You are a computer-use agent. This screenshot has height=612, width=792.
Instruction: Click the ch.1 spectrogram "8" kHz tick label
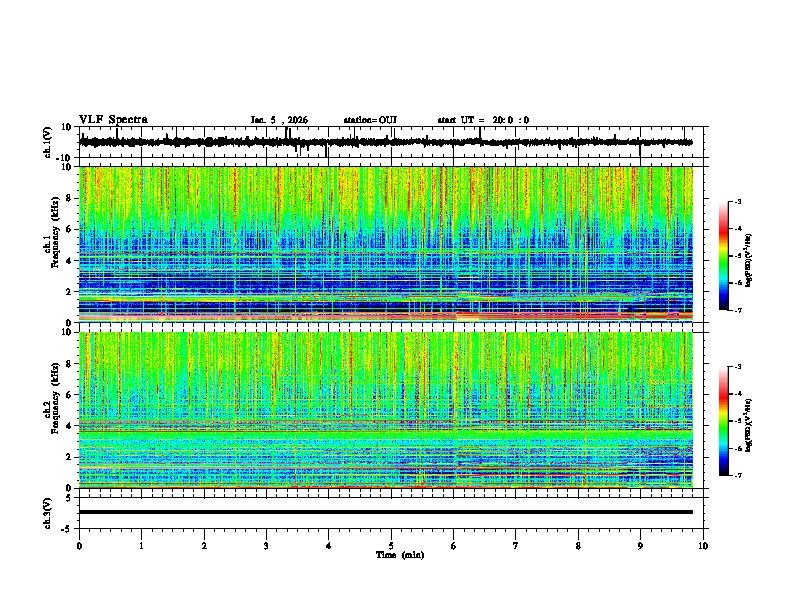click(x=69, y=198)
